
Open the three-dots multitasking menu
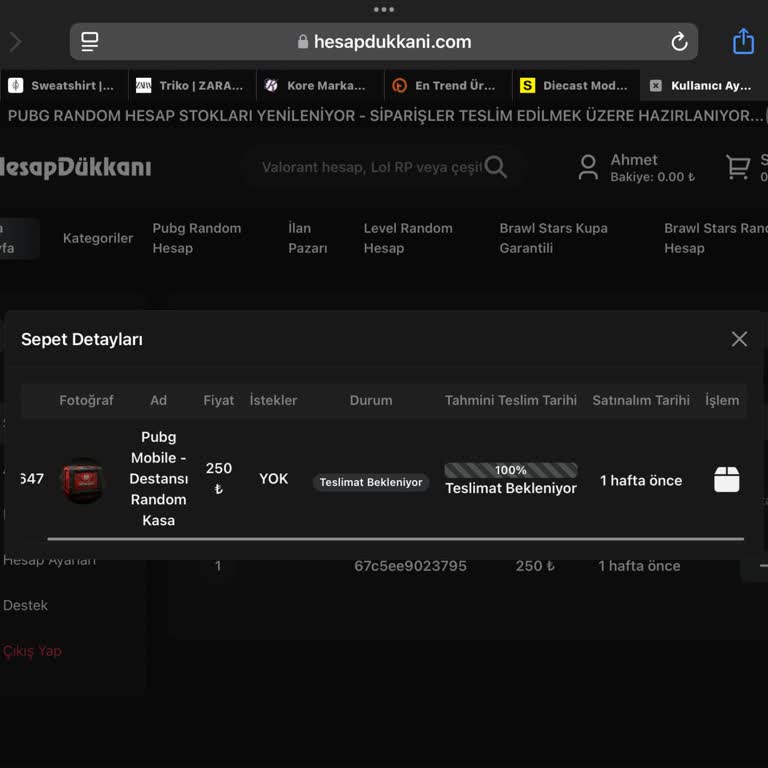[x=384, y=9]
